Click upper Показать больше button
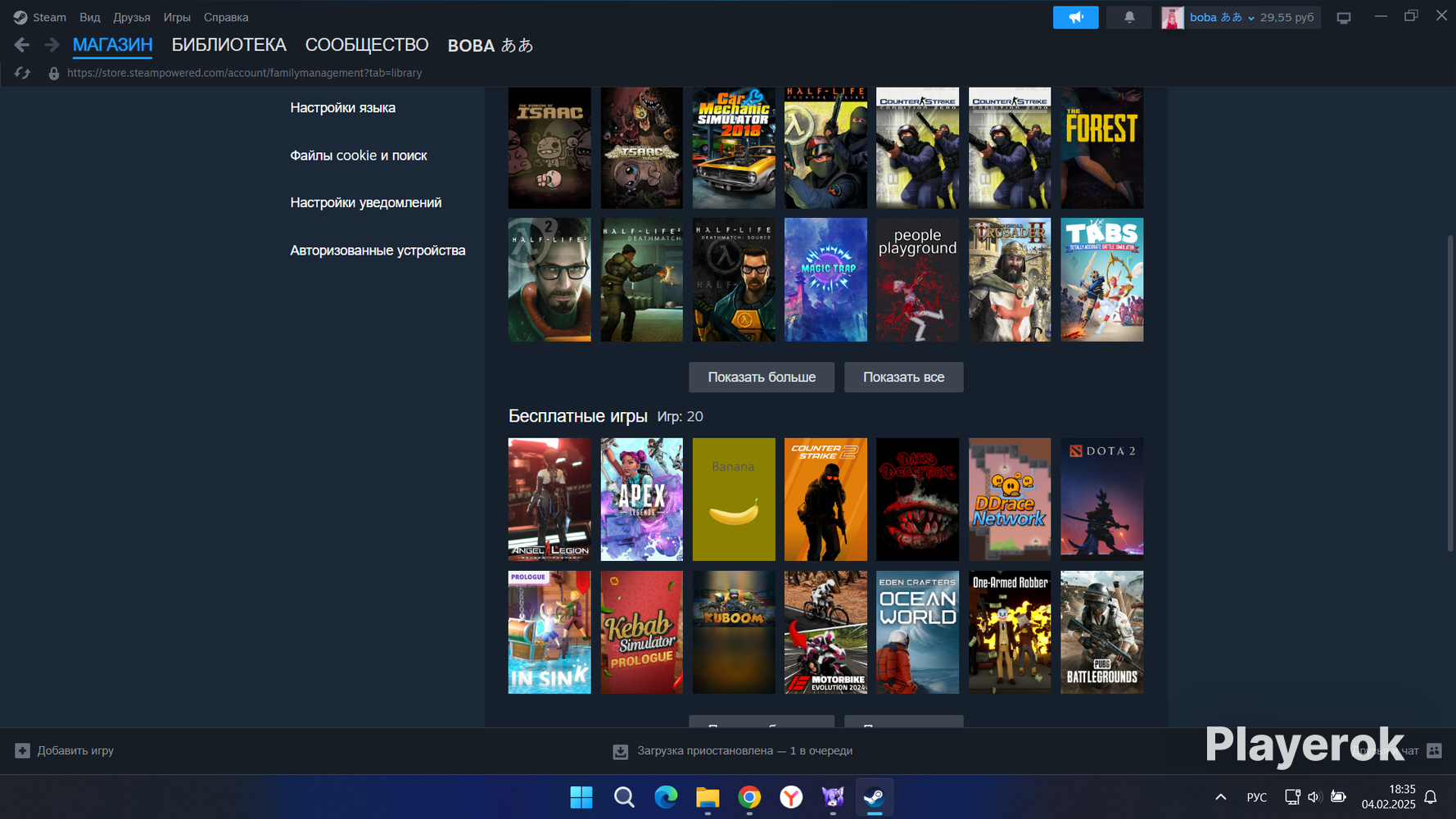Viewport: 1456px width, 819px height. [x=762, y=377]
